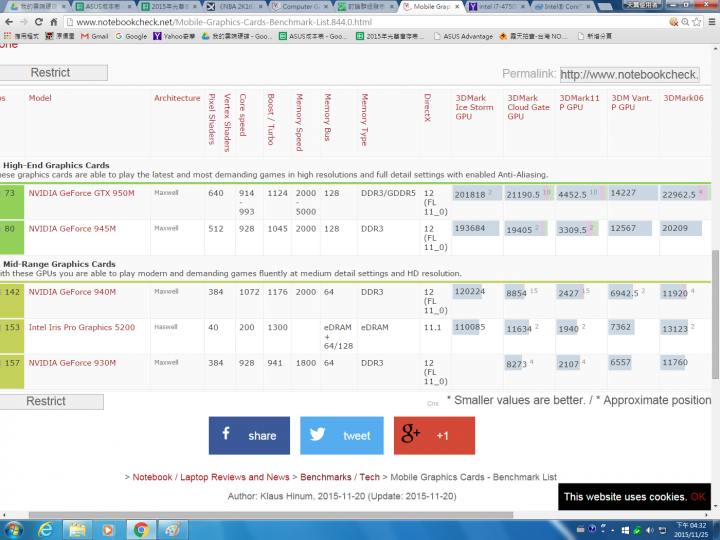Viewport: 720px width, 540px height.
Task: Click the volume speaker tray icon
Action: pos(650,530)
